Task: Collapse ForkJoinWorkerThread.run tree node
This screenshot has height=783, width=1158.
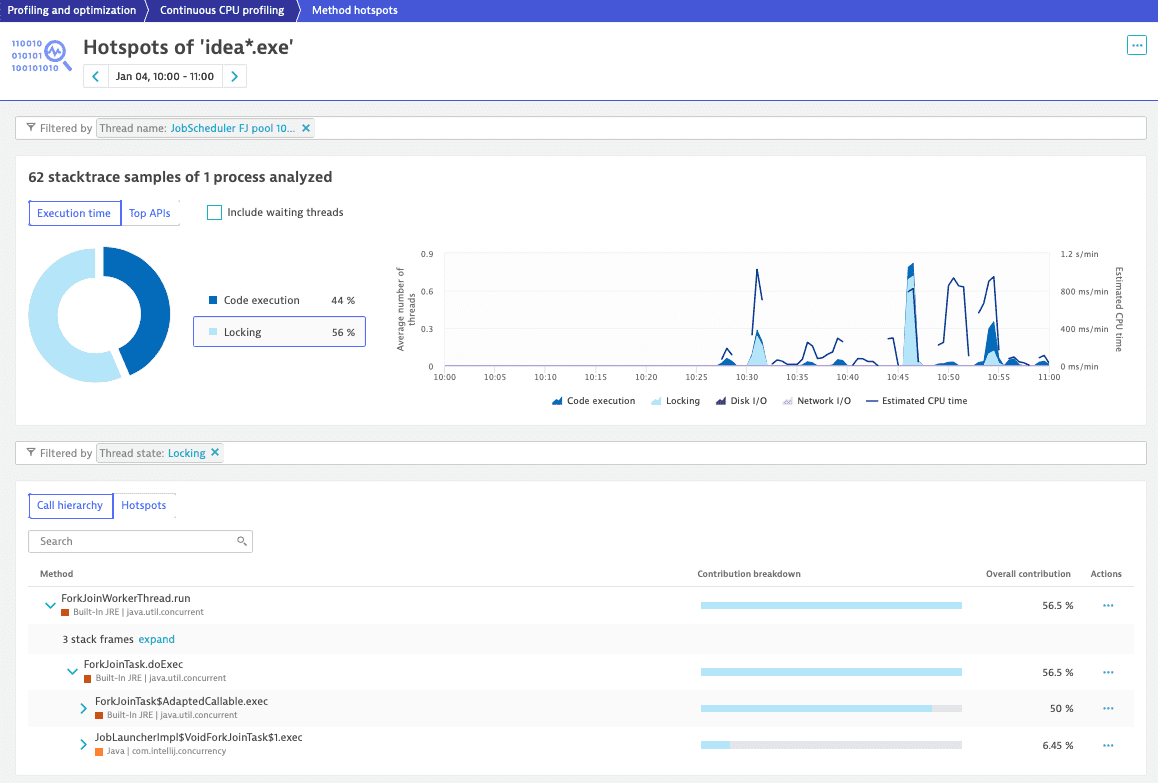Action: coord(49,605)
